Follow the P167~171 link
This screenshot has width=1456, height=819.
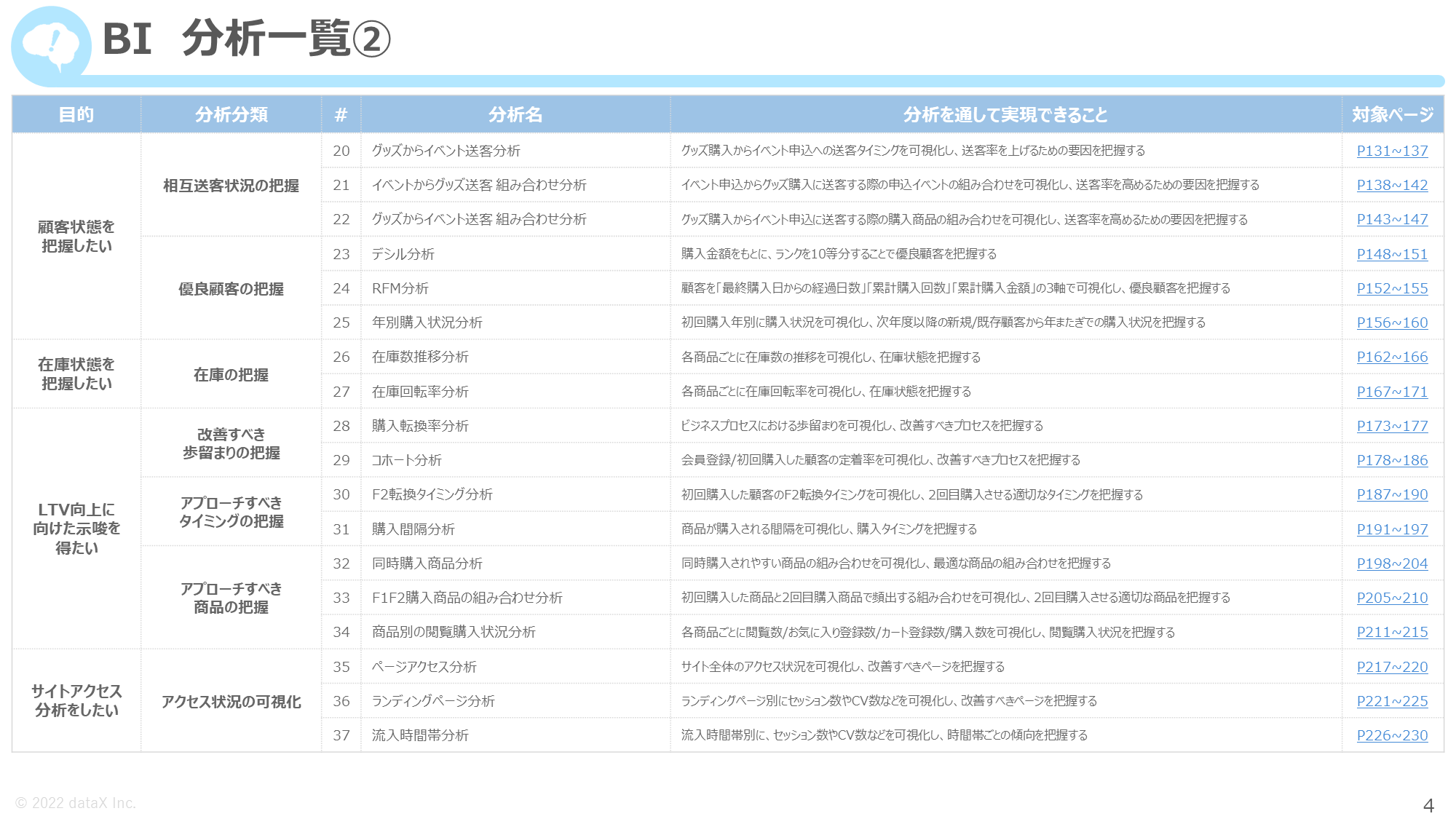[1392, 392]
